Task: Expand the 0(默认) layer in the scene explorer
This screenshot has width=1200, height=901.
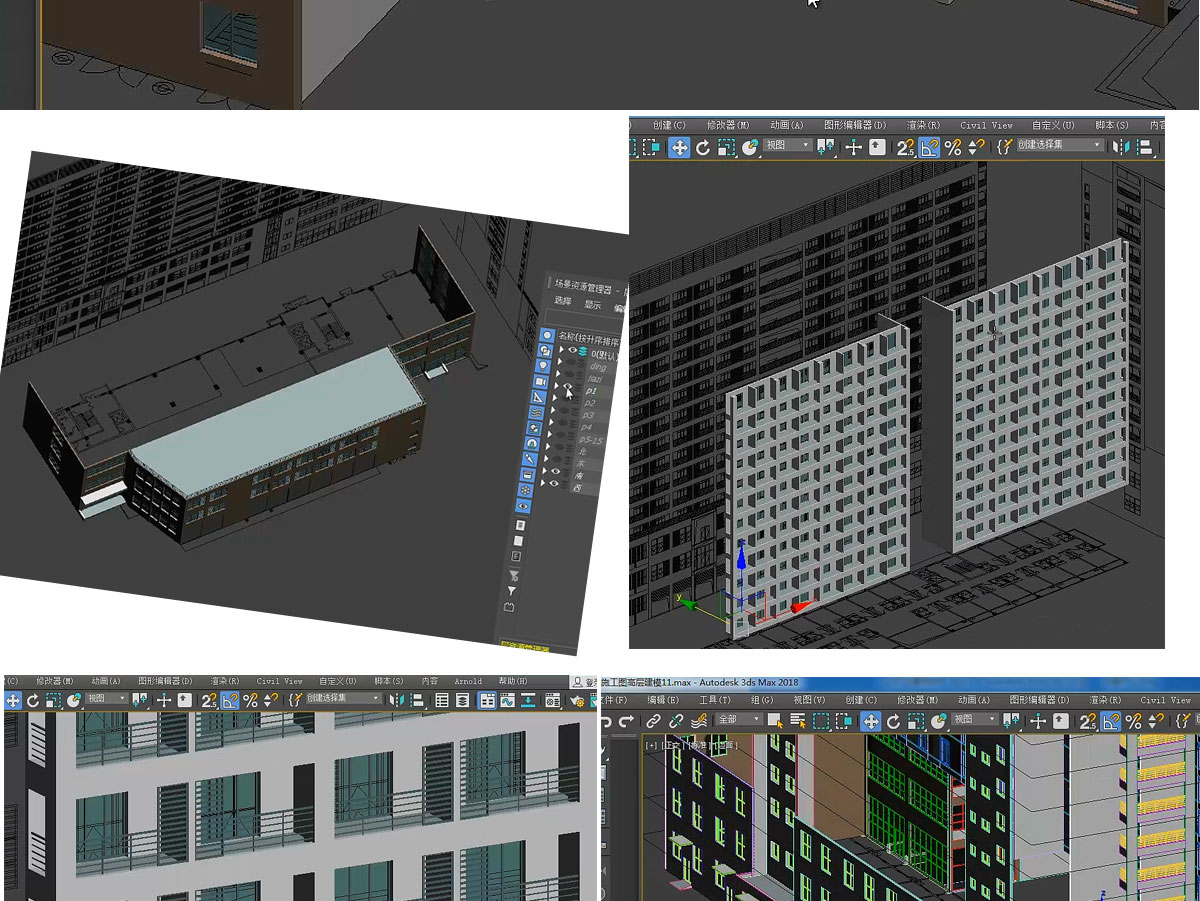Action: tap(560, 351)
